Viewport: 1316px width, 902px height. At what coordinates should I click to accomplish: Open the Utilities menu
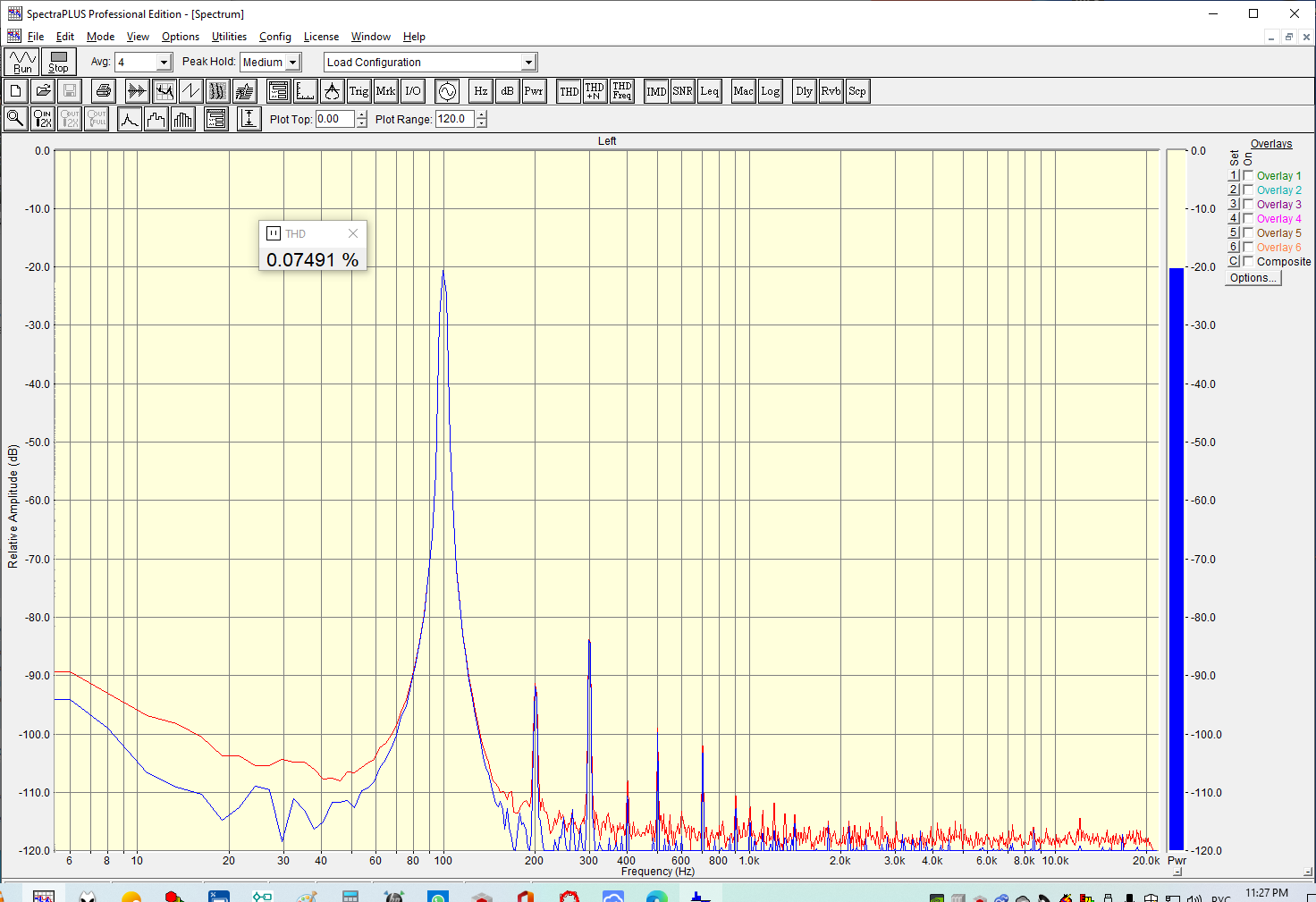coord(229,37)
